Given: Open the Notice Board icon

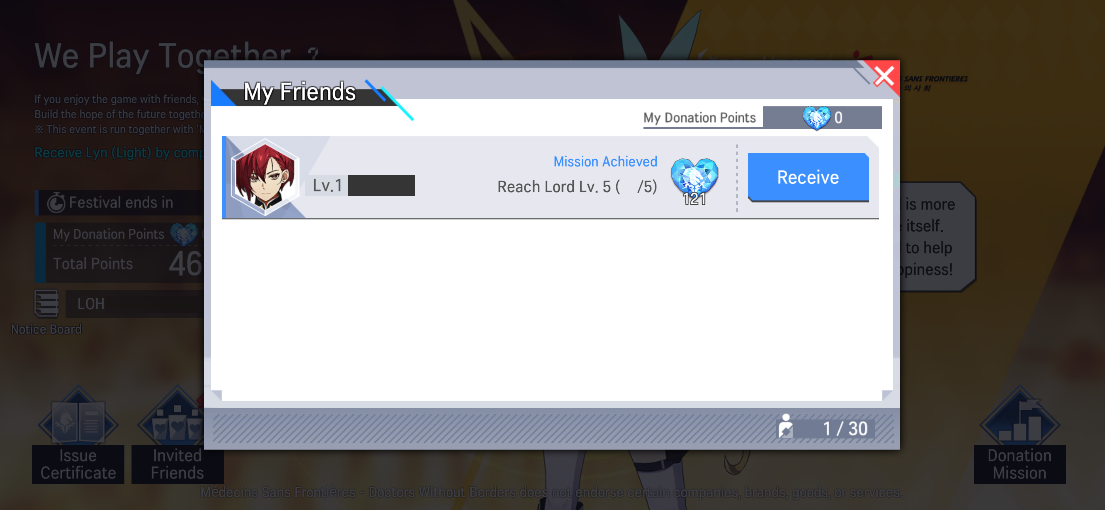Looking at the screenshot, I should (x=47, y=312).
